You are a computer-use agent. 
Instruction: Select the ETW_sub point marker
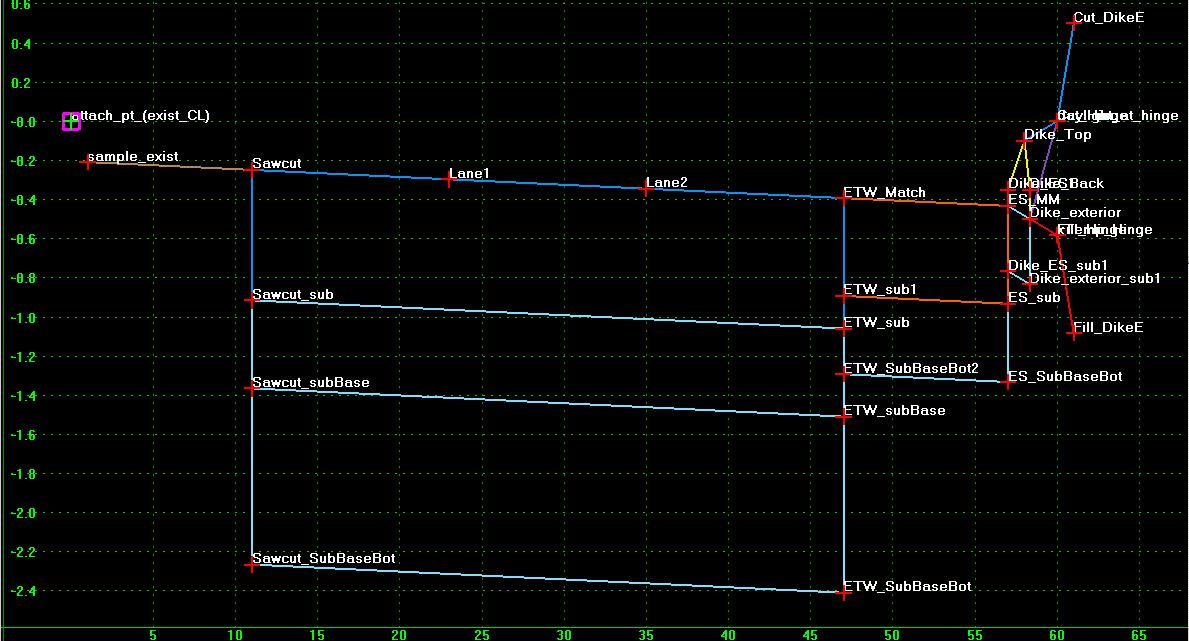pyautogui.click(x=843, y=328)
